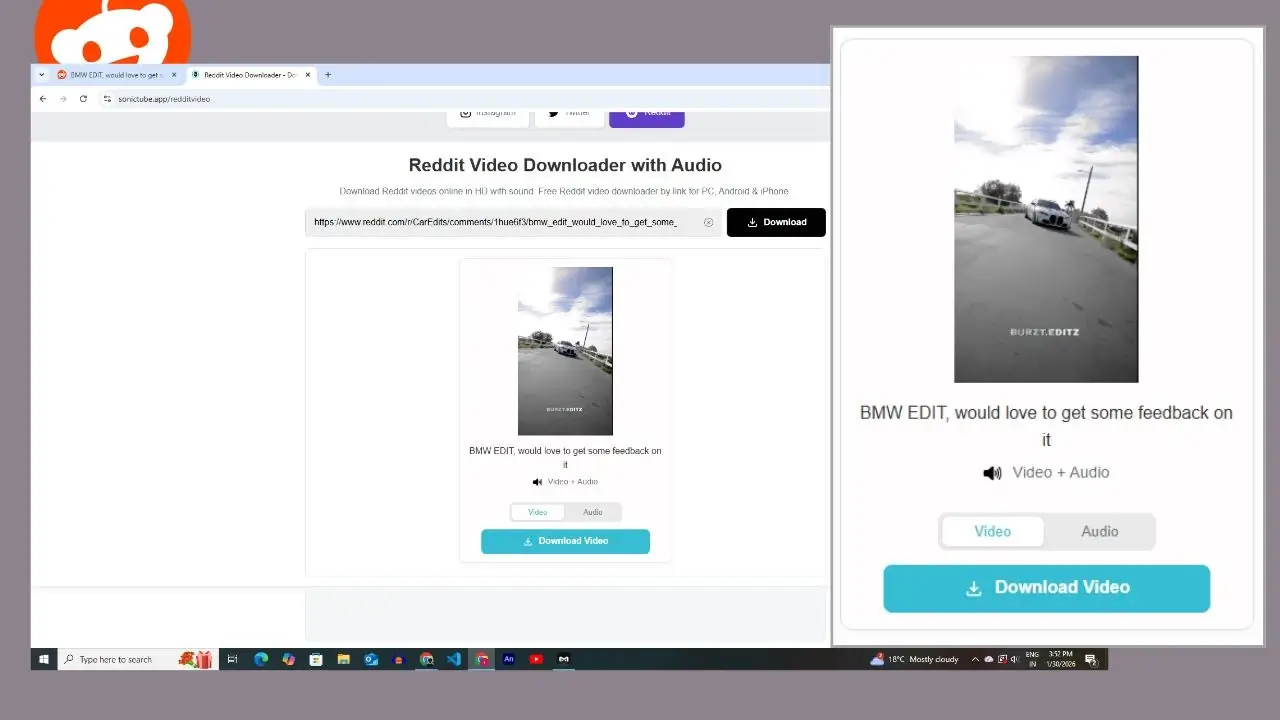Open the YouTube app from the taskbar
The height and width of the screenshot is (720, 1280).
click(537, 659)
